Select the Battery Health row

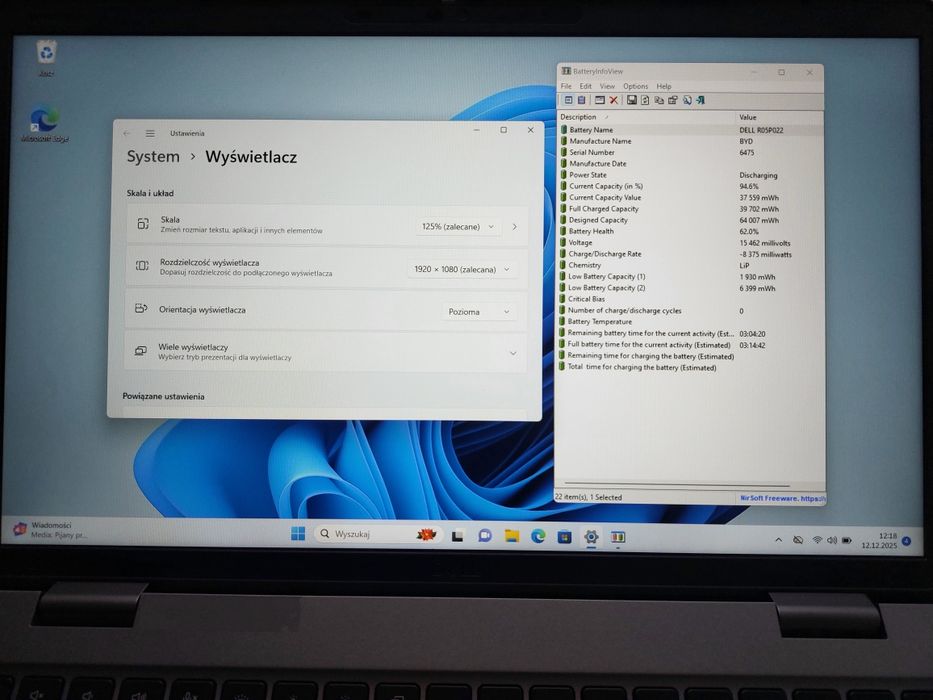(x=690, y=232)
